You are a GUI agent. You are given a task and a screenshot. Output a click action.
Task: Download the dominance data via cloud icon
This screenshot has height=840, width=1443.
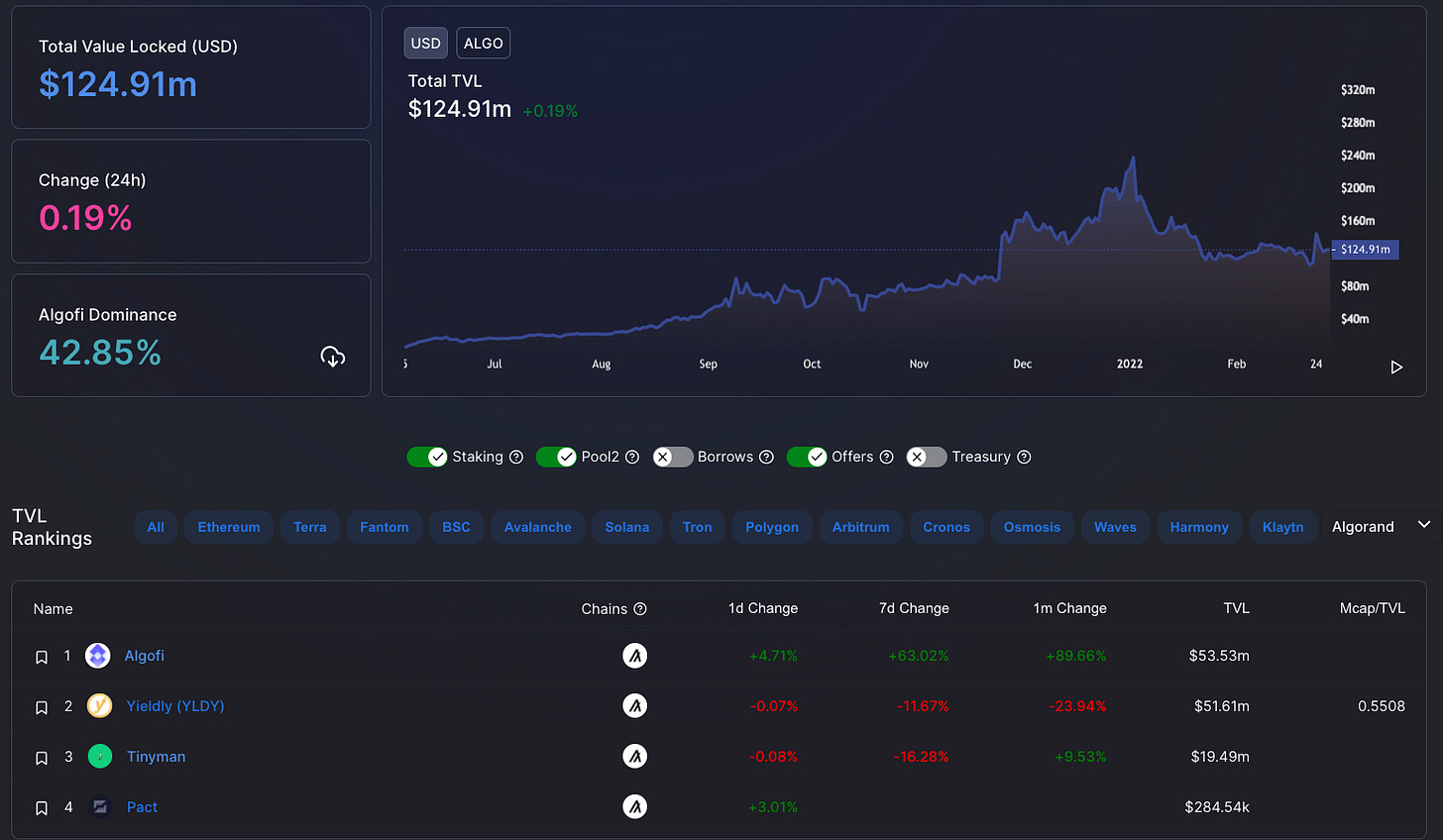click(333, 357)
